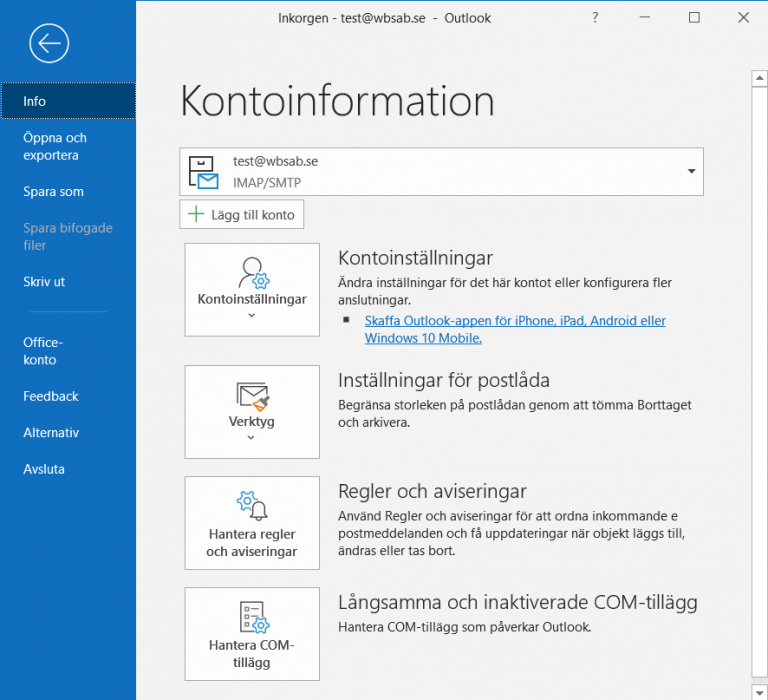Click the help question mark icon
768x700 pixels.
coord(596,18)
